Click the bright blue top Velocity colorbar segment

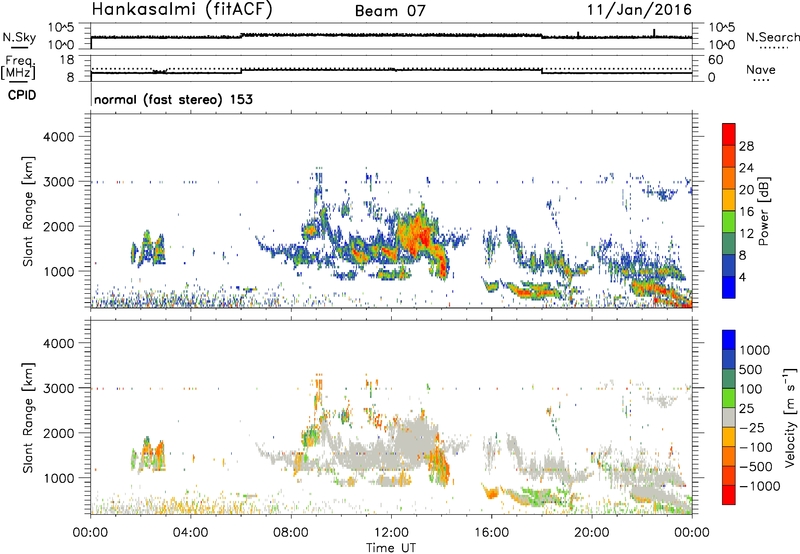click(729, 340)
